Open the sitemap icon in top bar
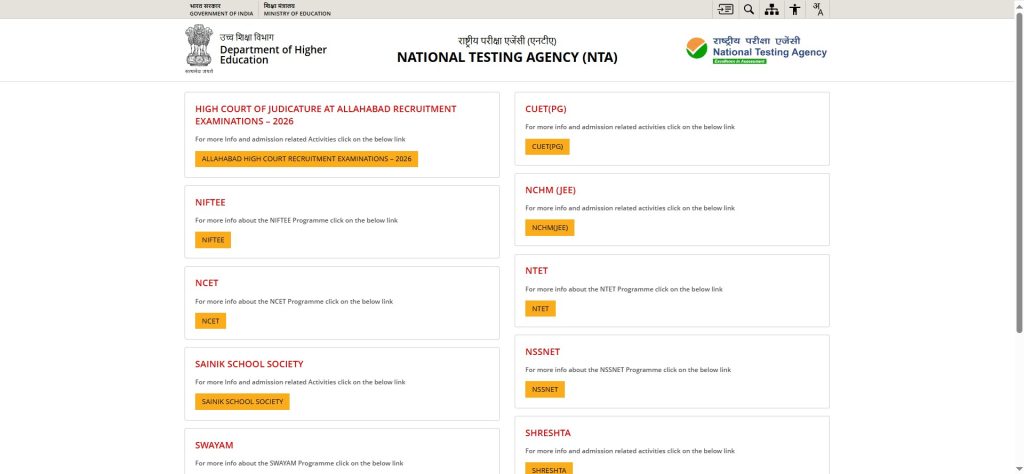 (x=772, y=9)
